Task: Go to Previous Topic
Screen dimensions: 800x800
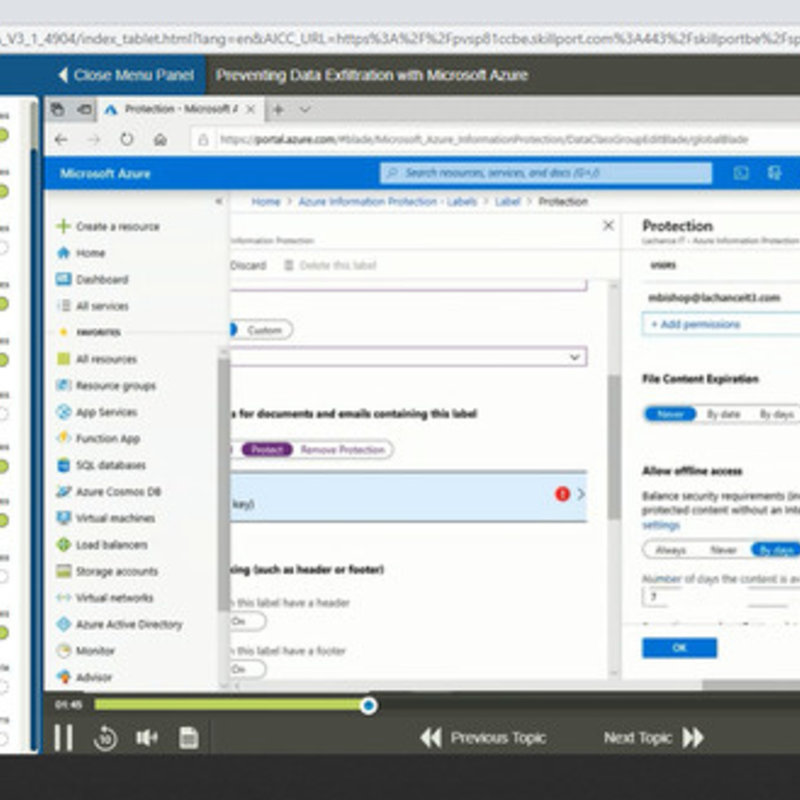Action: [483, 738]
